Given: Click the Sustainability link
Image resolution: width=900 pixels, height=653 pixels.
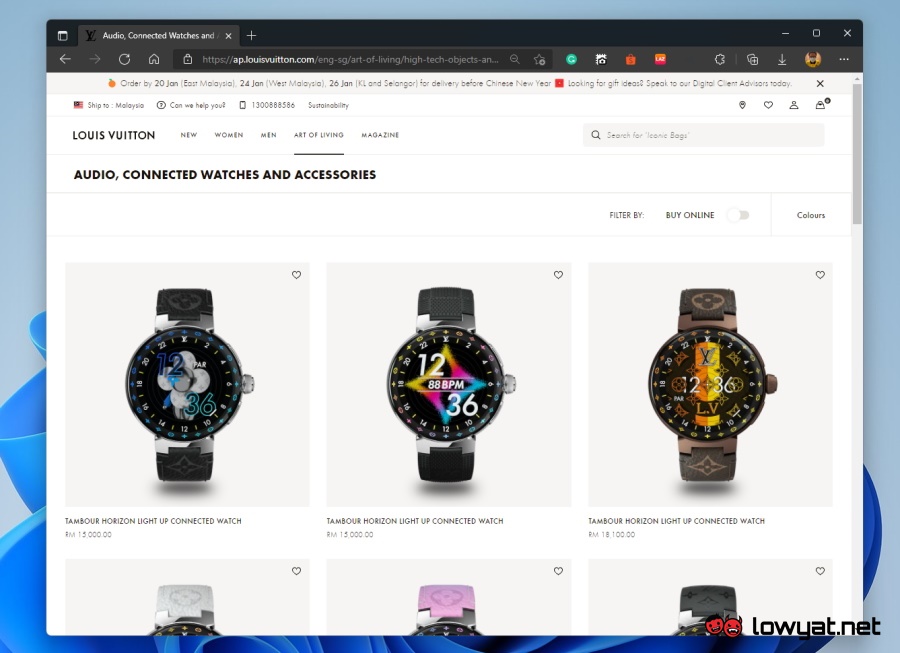Looking at the screenshot, I should tap(328, 105).
